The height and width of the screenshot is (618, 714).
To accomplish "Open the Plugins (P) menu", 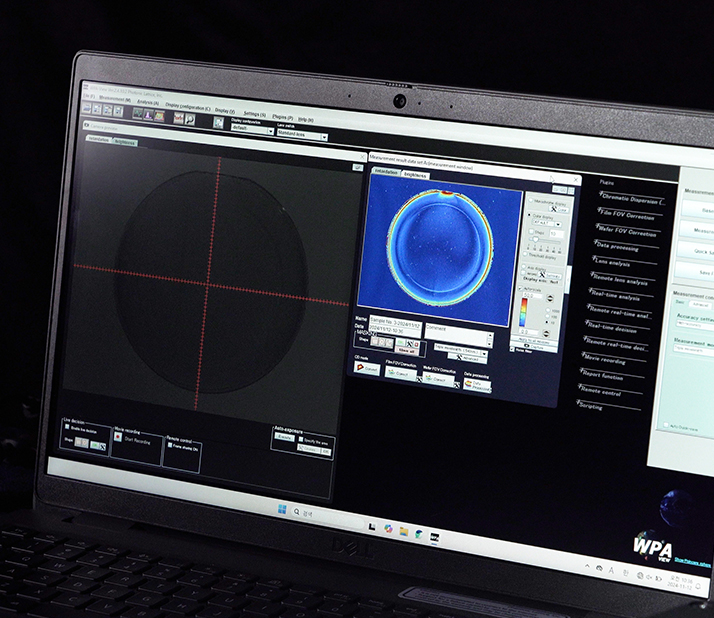I will [282, 117].
